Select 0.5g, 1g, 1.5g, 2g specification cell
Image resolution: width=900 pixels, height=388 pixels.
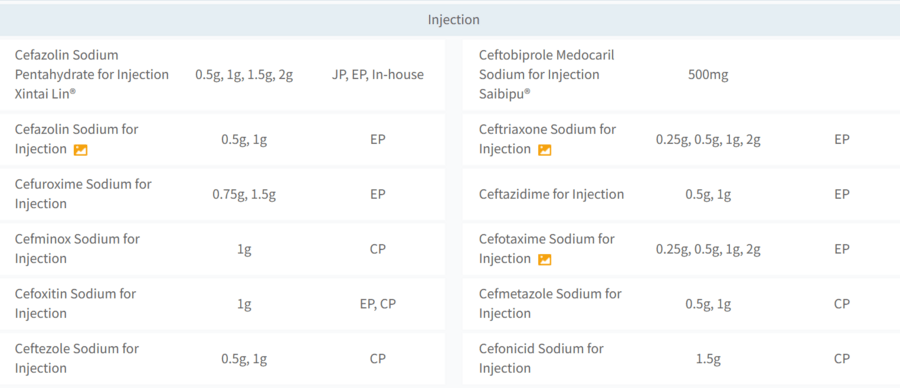pos(244,75)
